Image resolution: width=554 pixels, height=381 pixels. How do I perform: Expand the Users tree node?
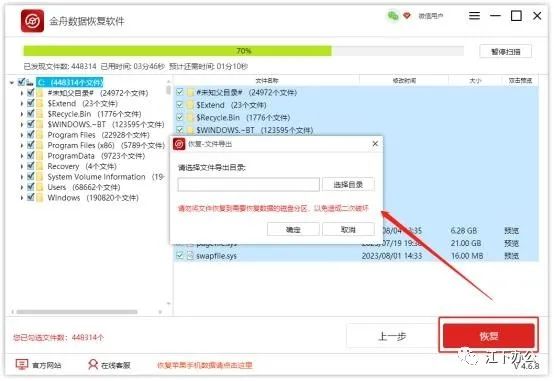(x=22, y=187)
